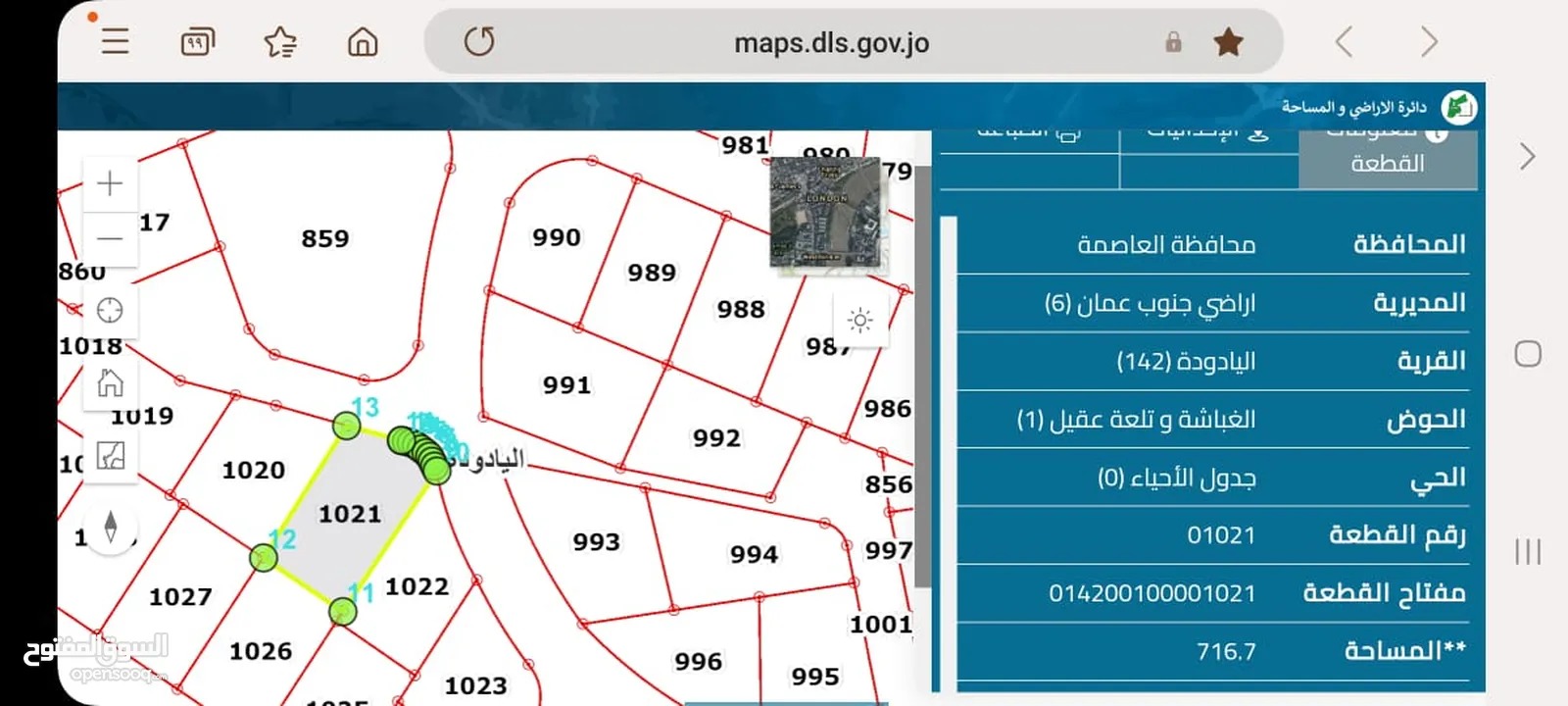Image resolution: width=1568 pixels, height=706 pixels.
Task: Click the basin value الغباشة و تلعة عقيل
Action: pyautogui.click(x=1136, y=420)
